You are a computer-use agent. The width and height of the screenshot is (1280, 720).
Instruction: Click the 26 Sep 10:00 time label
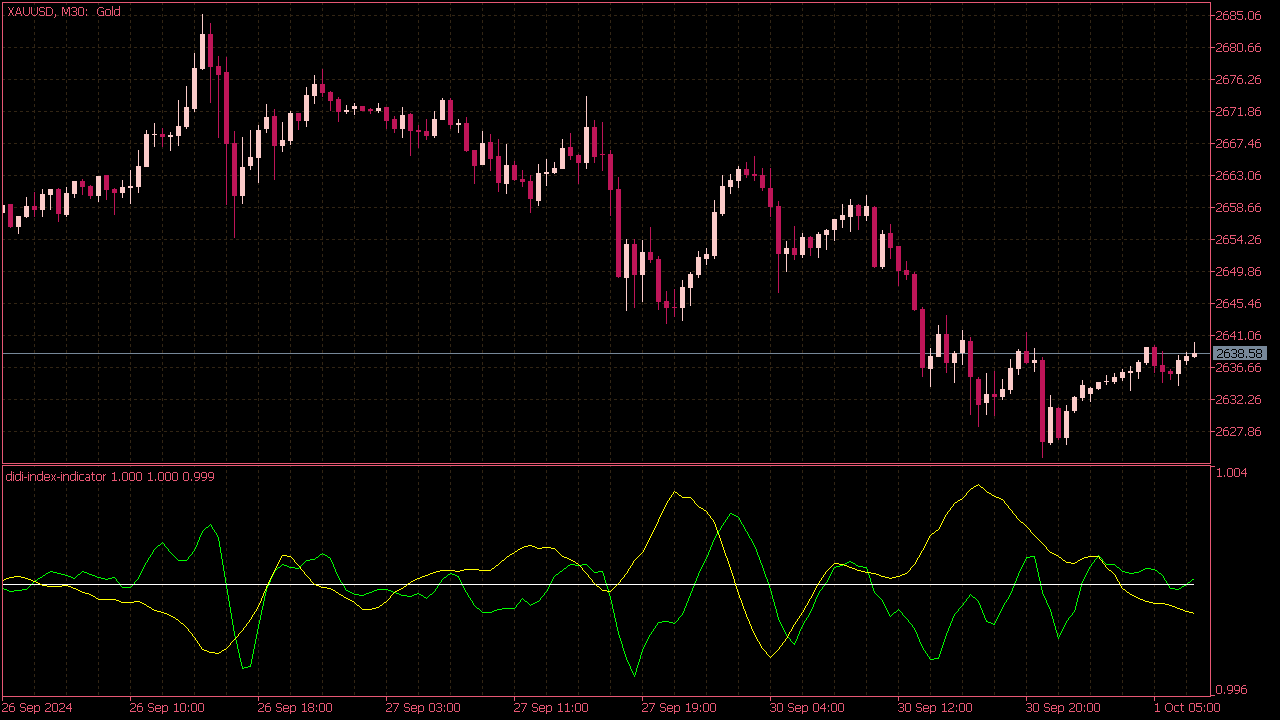click(167, 708)
